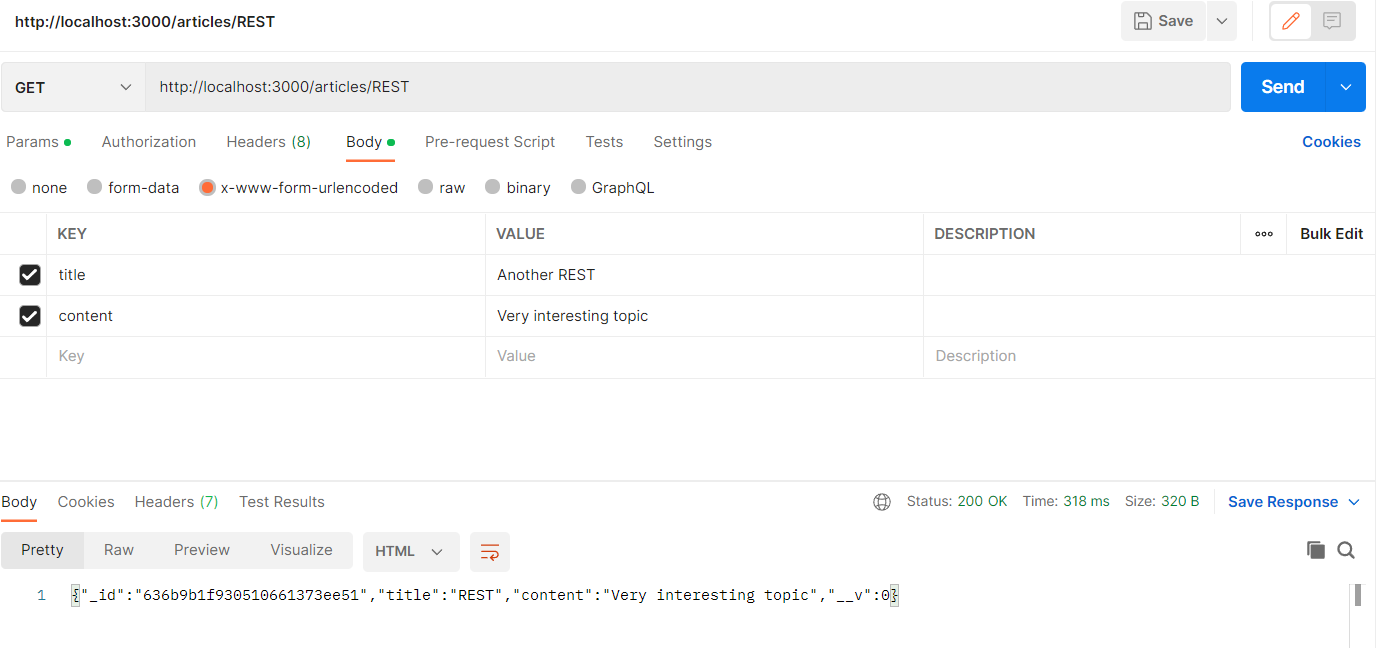This screenshot has width=1376, height=648.
Task: View the response in Raw tab
Action: pyautogui.click(x=118, y=549)
